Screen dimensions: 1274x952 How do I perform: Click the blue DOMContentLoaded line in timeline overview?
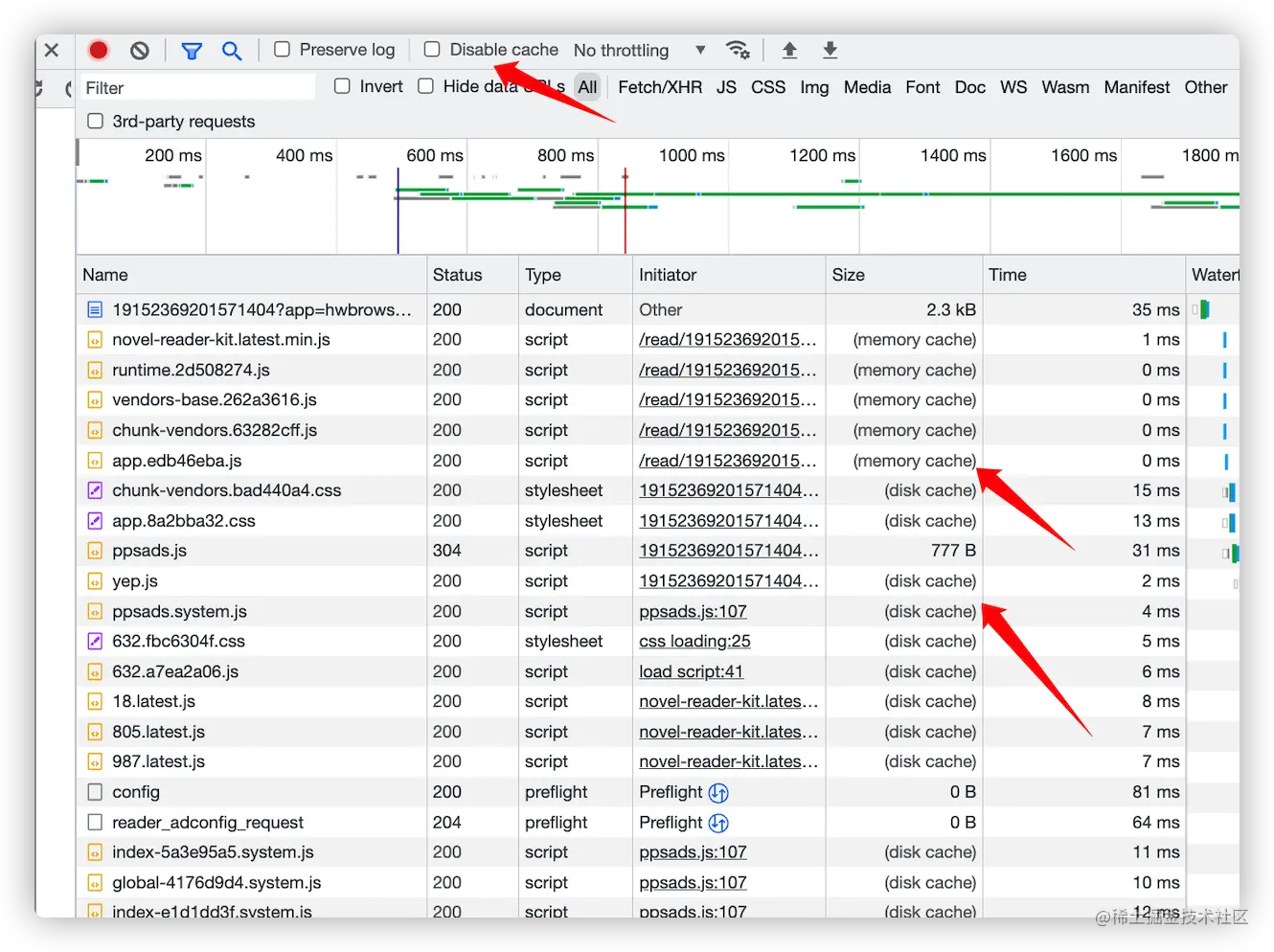click(x=398, y=211)
